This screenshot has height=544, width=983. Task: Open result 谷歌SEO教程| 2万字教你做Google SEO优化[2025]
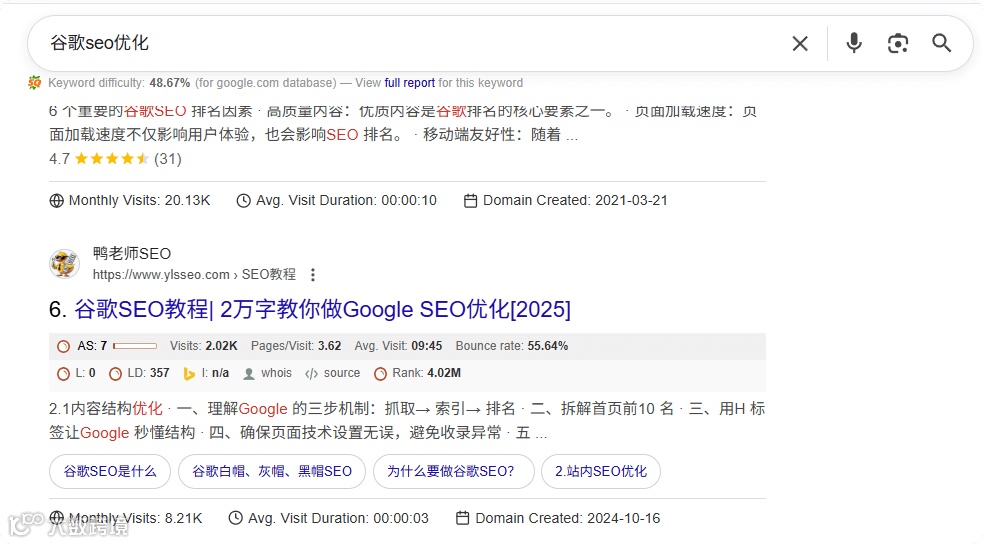pos(322,310)
